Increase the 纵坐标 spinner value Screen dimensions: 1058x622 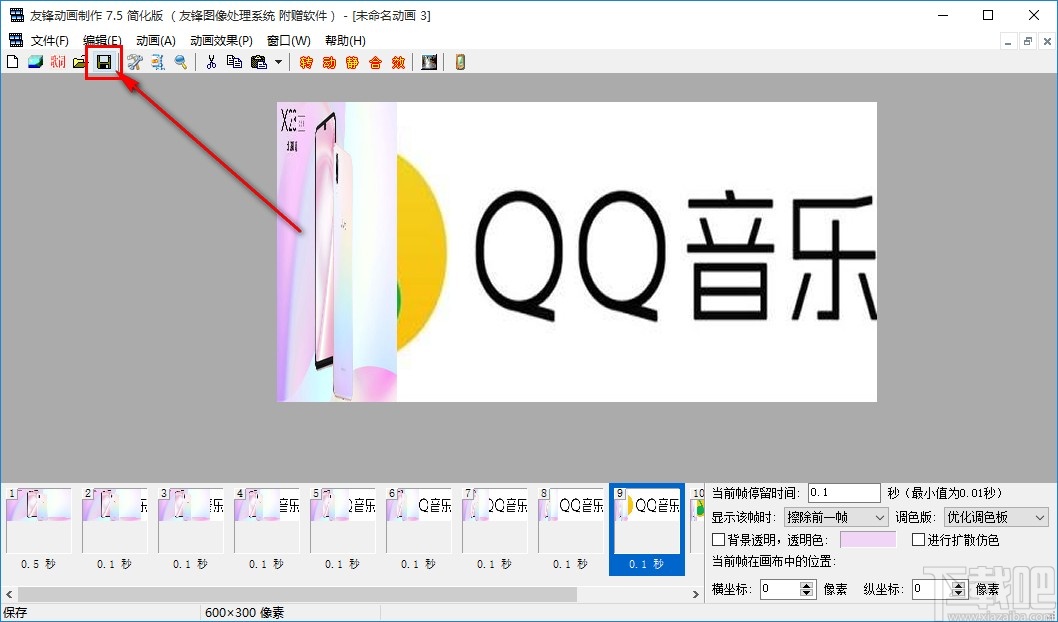959,585
